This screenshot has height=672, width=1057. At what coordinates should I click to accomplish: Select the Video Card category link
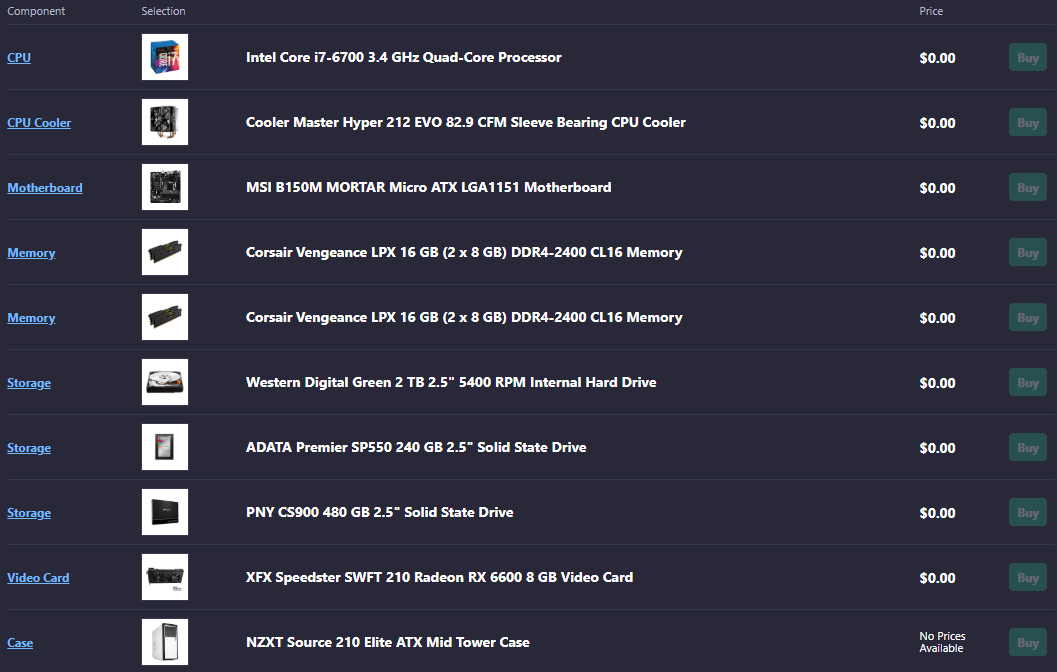tap(38, 578)
